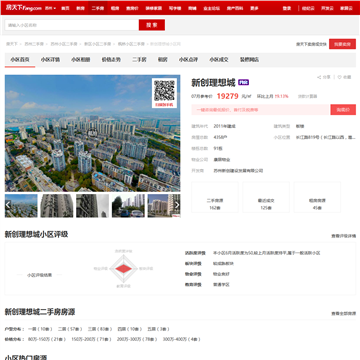
Task: Open 商铺 in the top navigation
Action: [x=192, y=8]
